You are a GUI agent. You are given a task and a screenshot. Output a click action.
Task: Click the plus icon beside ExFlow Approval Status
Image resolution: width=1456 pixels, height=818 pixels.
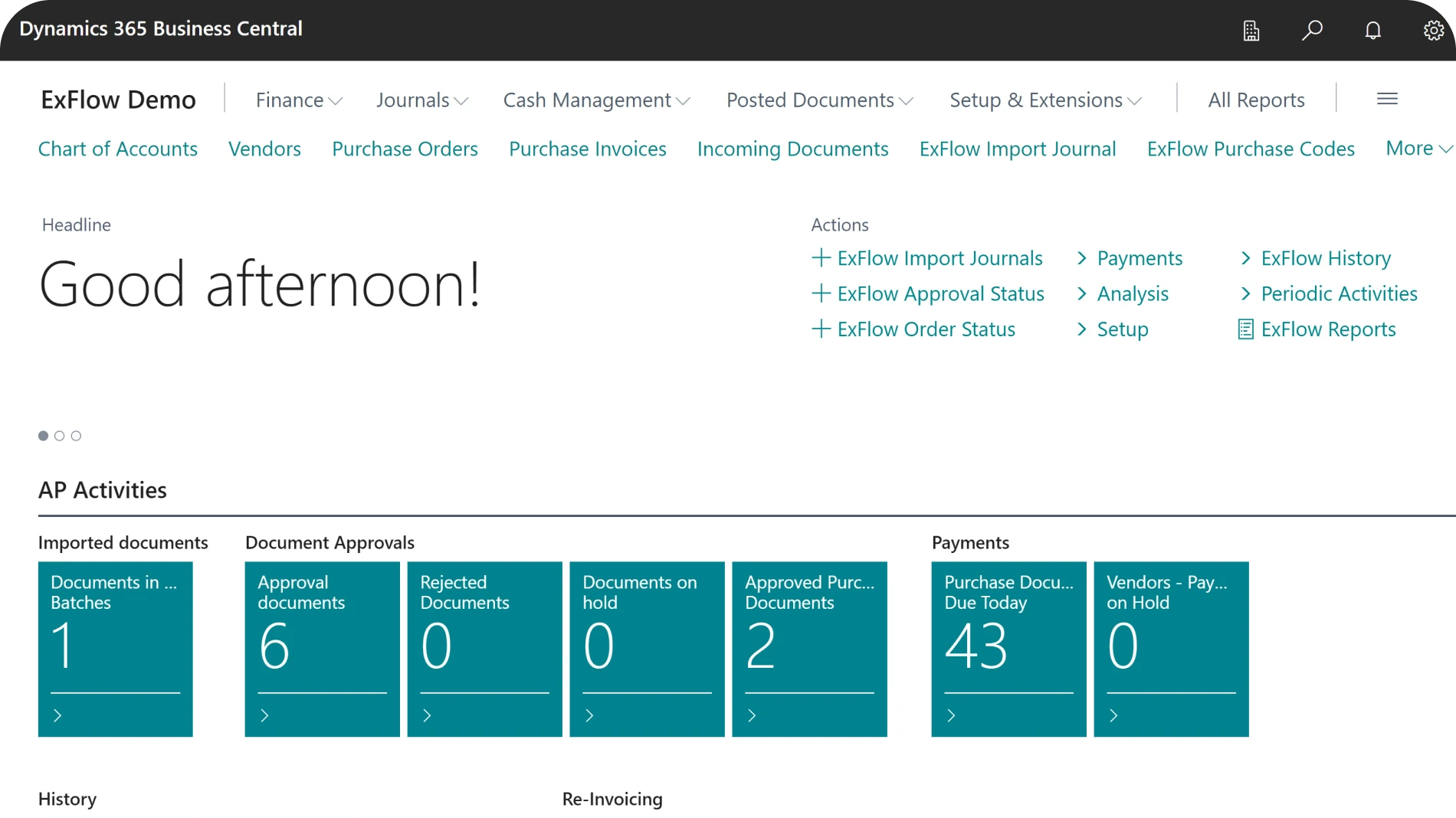[x=821, y=293]
